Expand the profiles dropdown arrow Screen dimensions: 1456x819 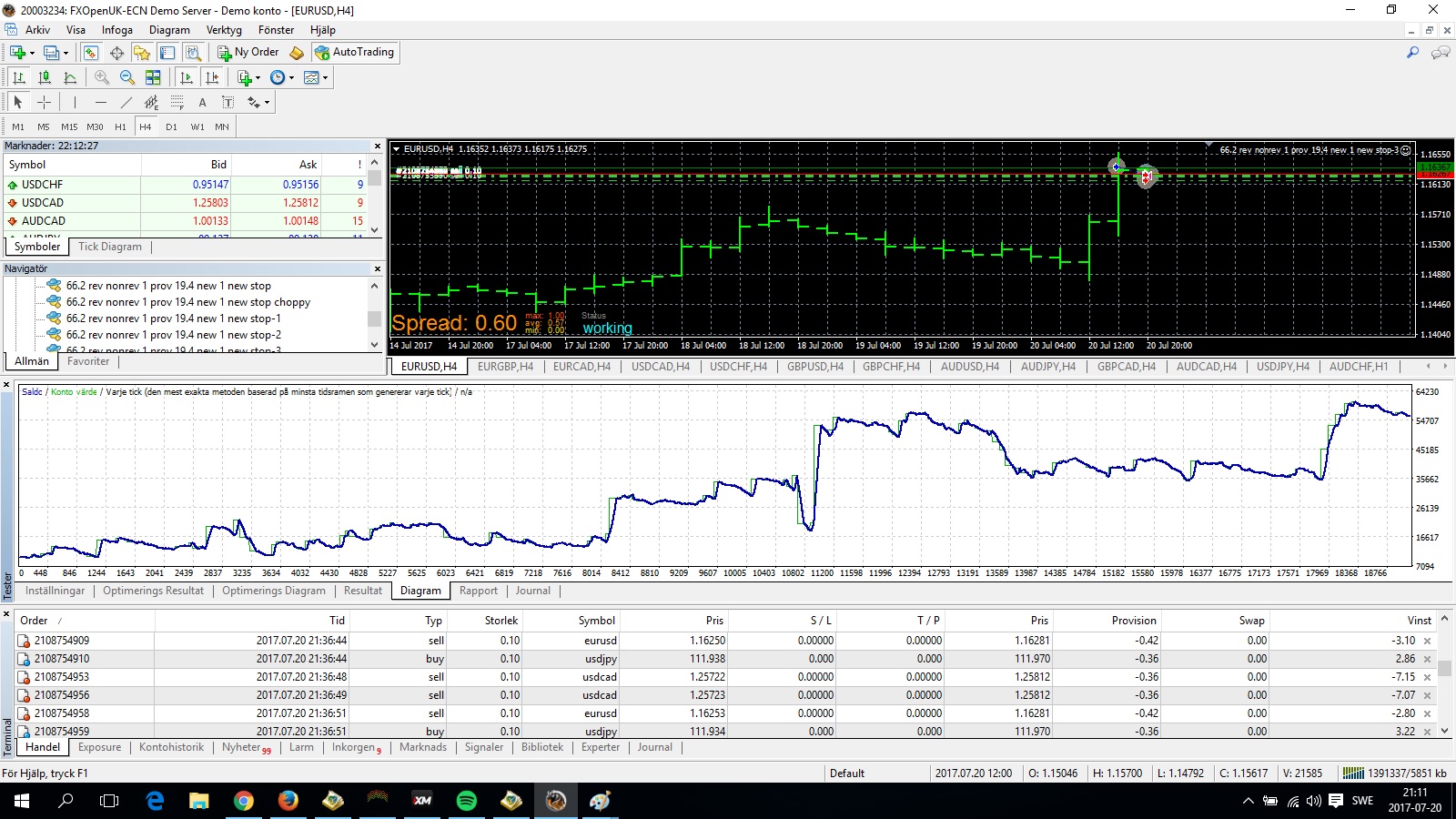click(x=66, y=53)
